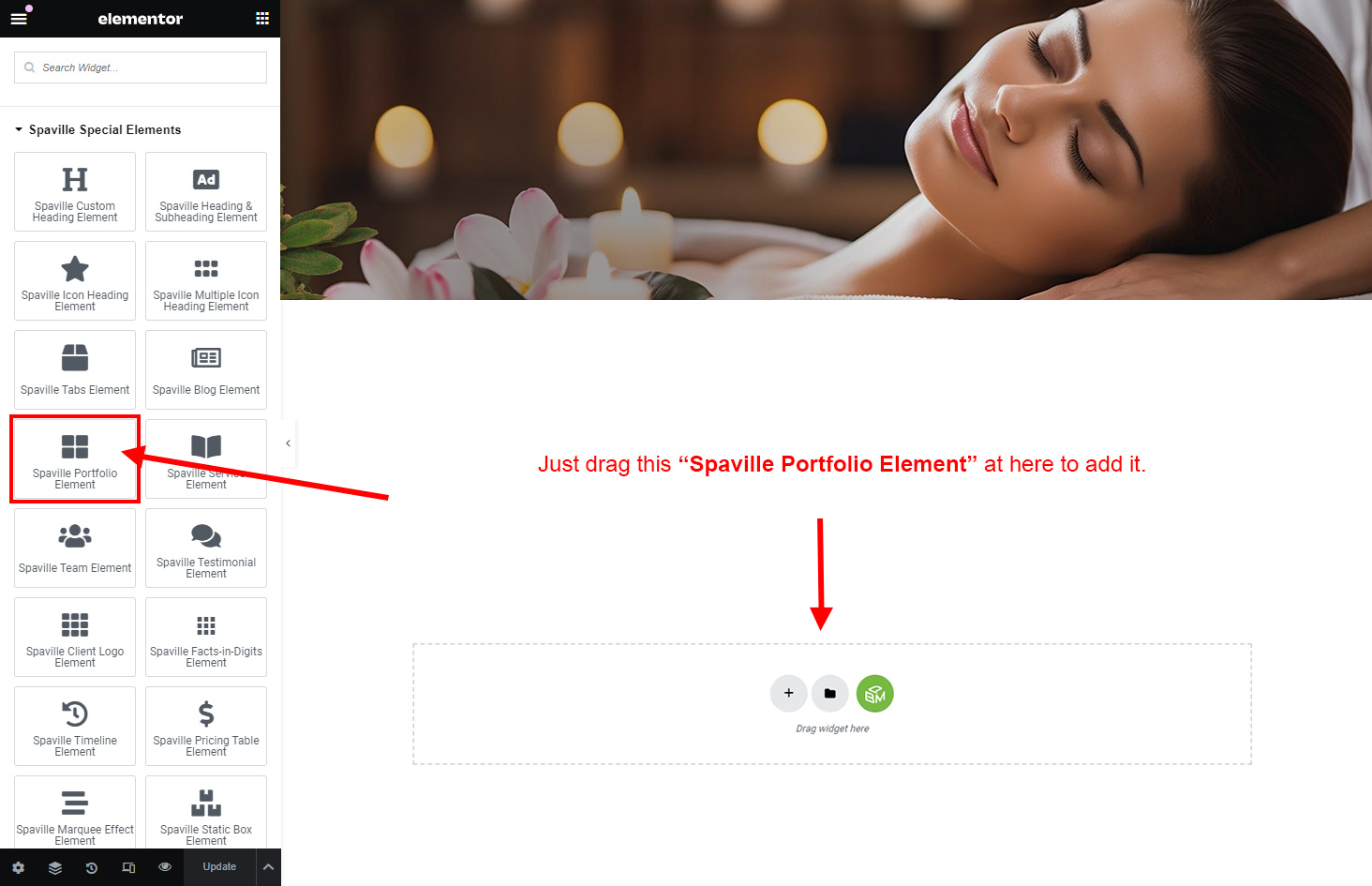Image resolution: width=1372 pixels, height=886 pixels.
Task: Collapse the Elementor side panel
Action: pos(288,443)
